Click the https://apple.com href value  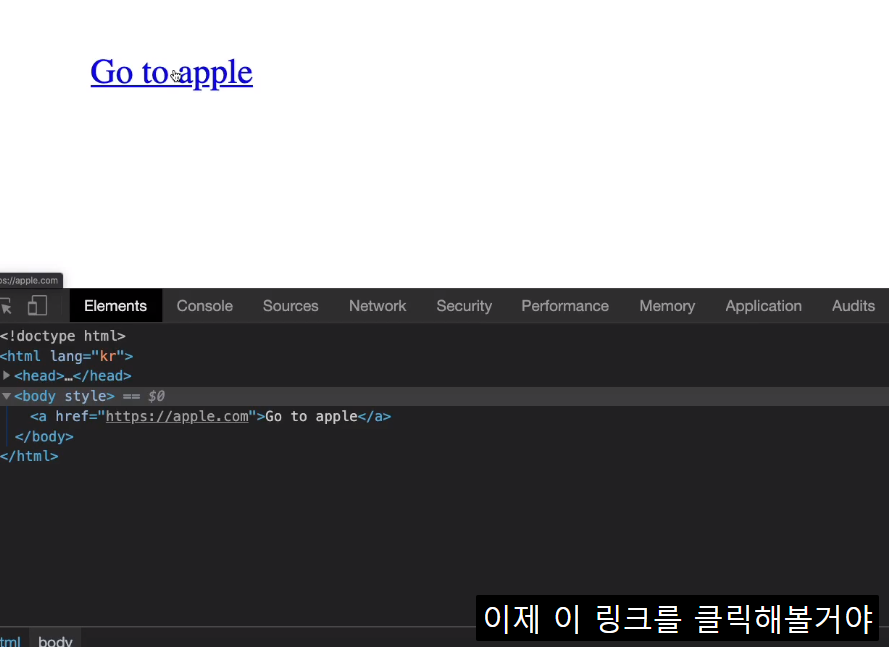(x=177, y=416)
